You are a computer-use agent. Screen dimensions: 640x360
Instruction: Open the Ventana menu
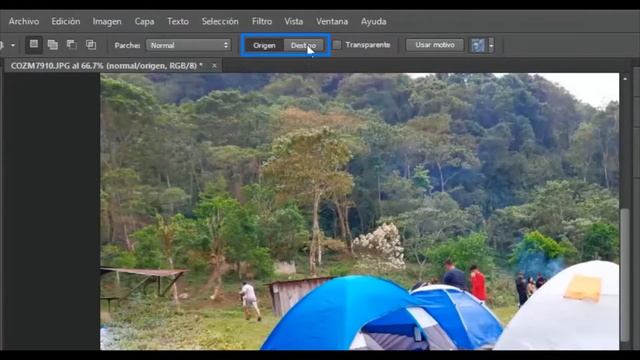tap(332, 21)
